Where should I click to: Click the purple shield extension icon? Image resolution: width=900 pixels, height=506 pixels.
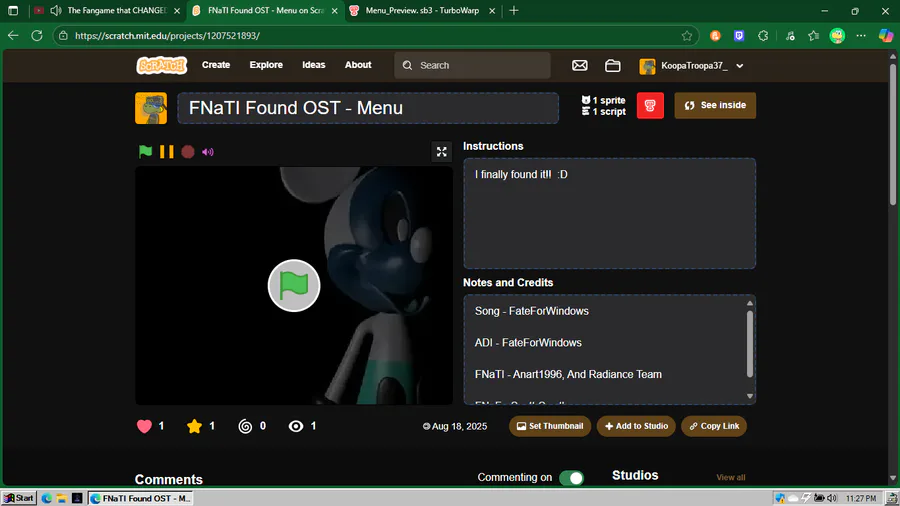(739, 36)
